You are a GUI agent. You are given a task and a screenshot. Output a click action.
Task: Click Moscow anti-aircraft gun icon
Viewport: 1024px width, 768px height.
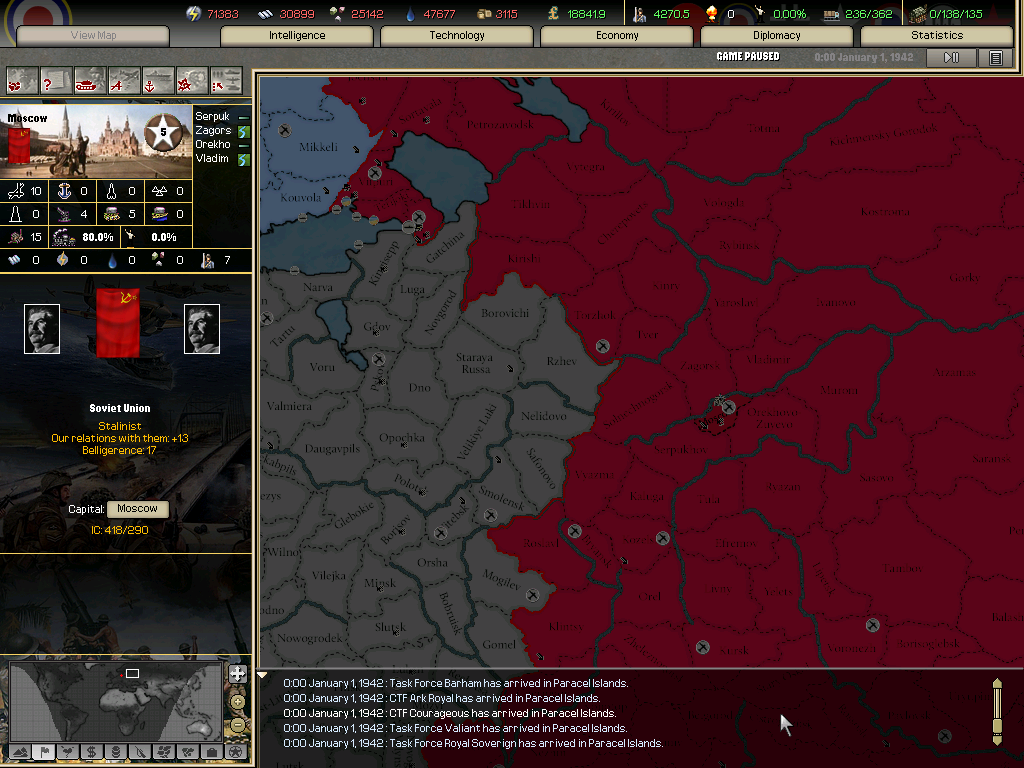coord(64,214)
